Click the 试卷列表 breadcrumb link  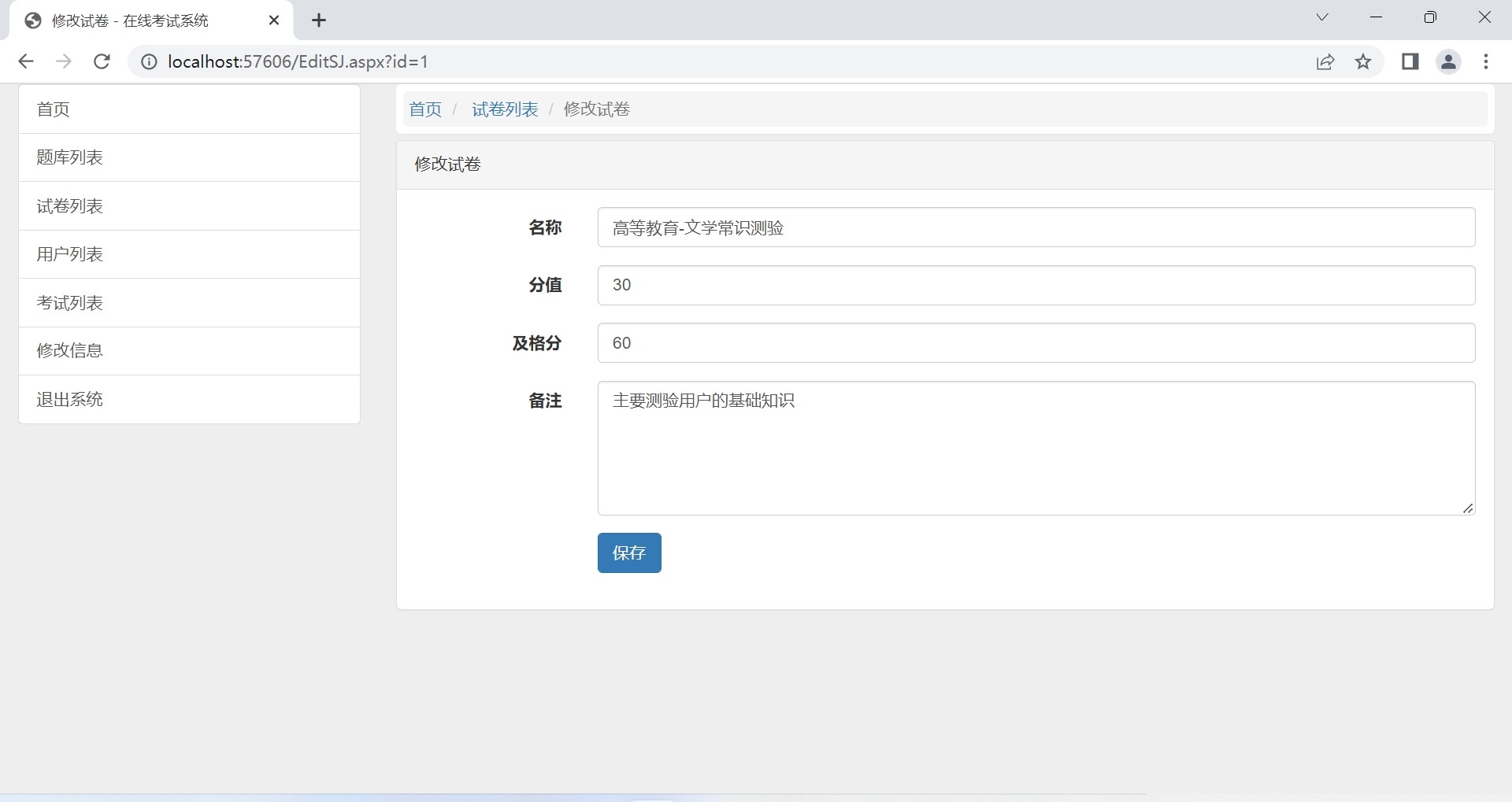tap(505, 109)
